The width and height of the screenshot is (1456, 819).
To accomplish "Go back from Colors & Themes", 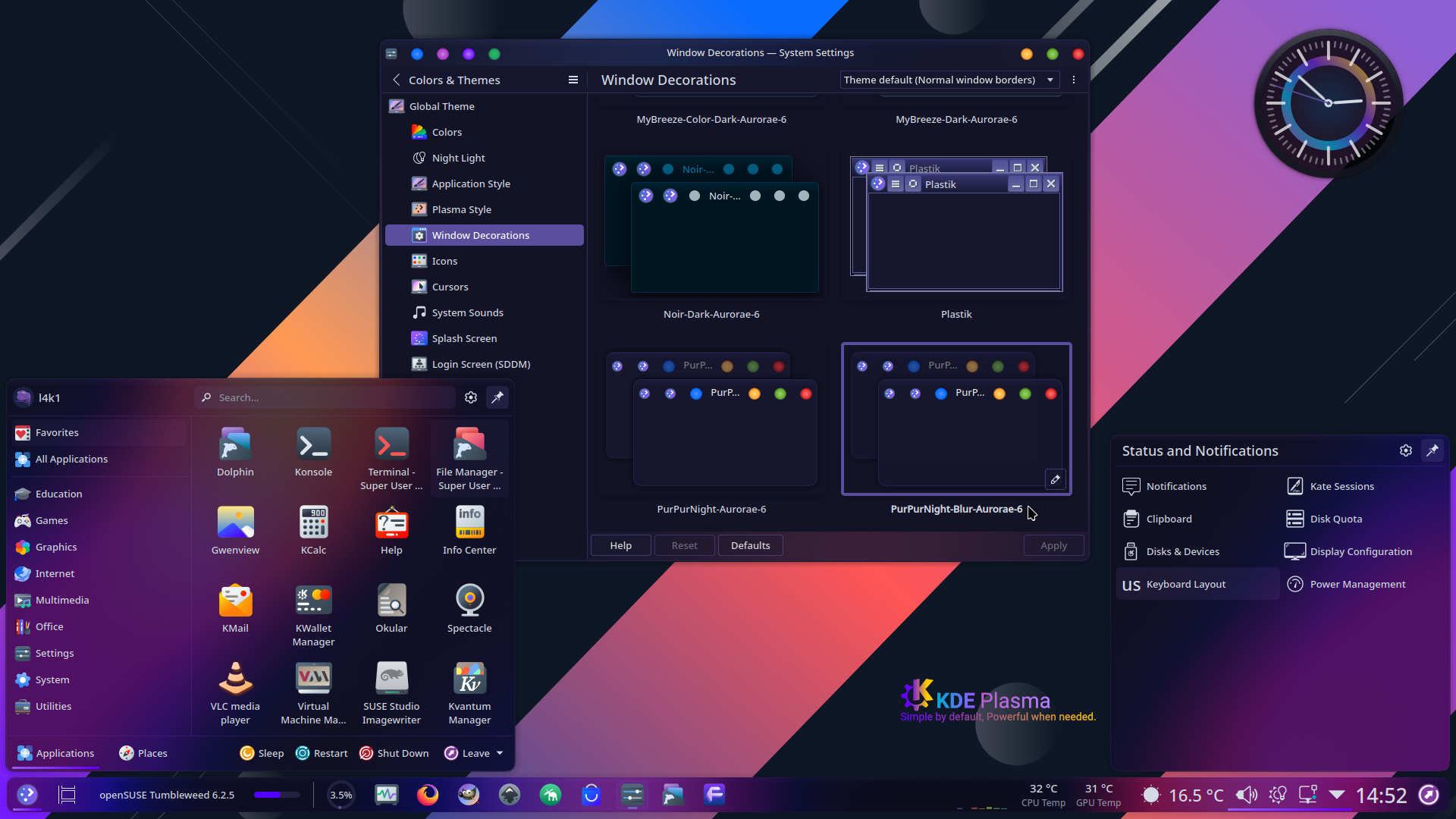I will 396,80.
